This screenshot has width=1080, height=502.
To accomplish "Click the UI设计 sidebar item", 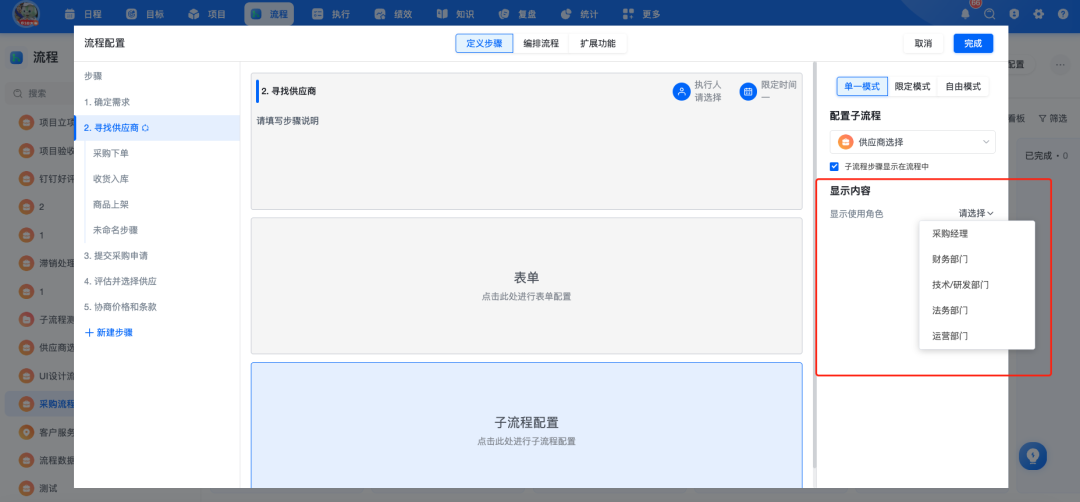I will 40,376.
